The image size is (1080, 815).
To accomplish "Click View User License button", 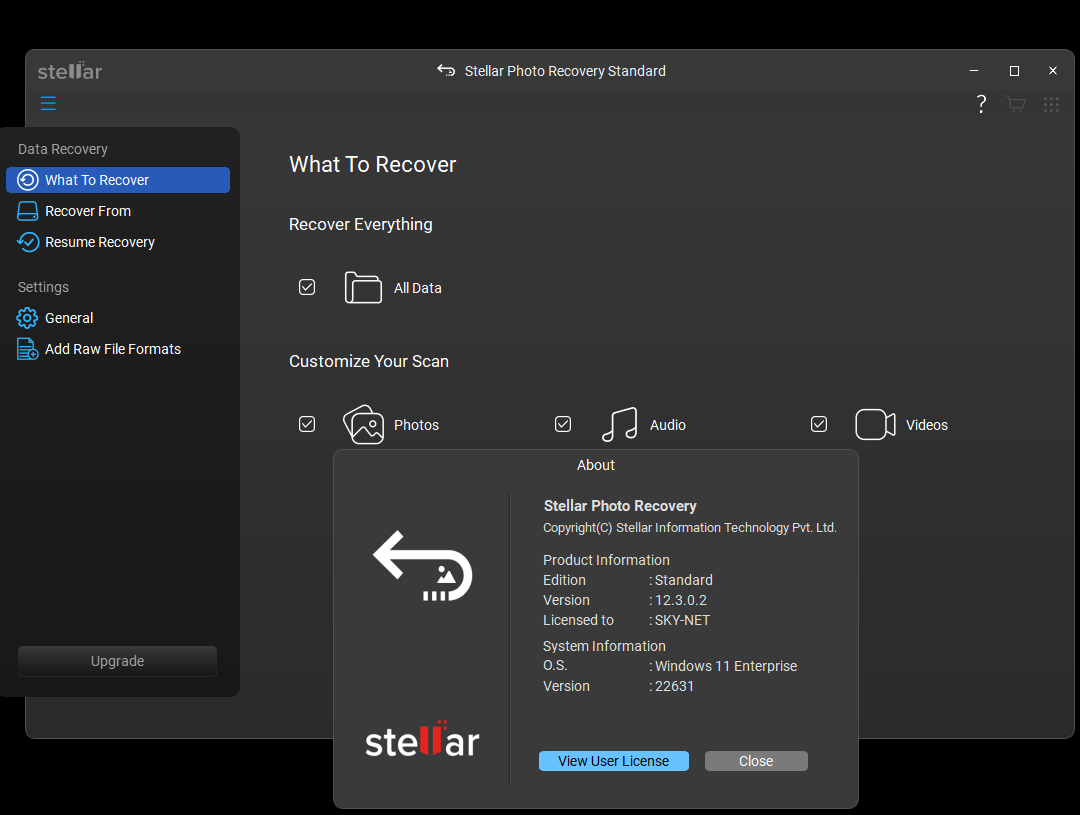I will pyautogui.click(x=614, y=761).
